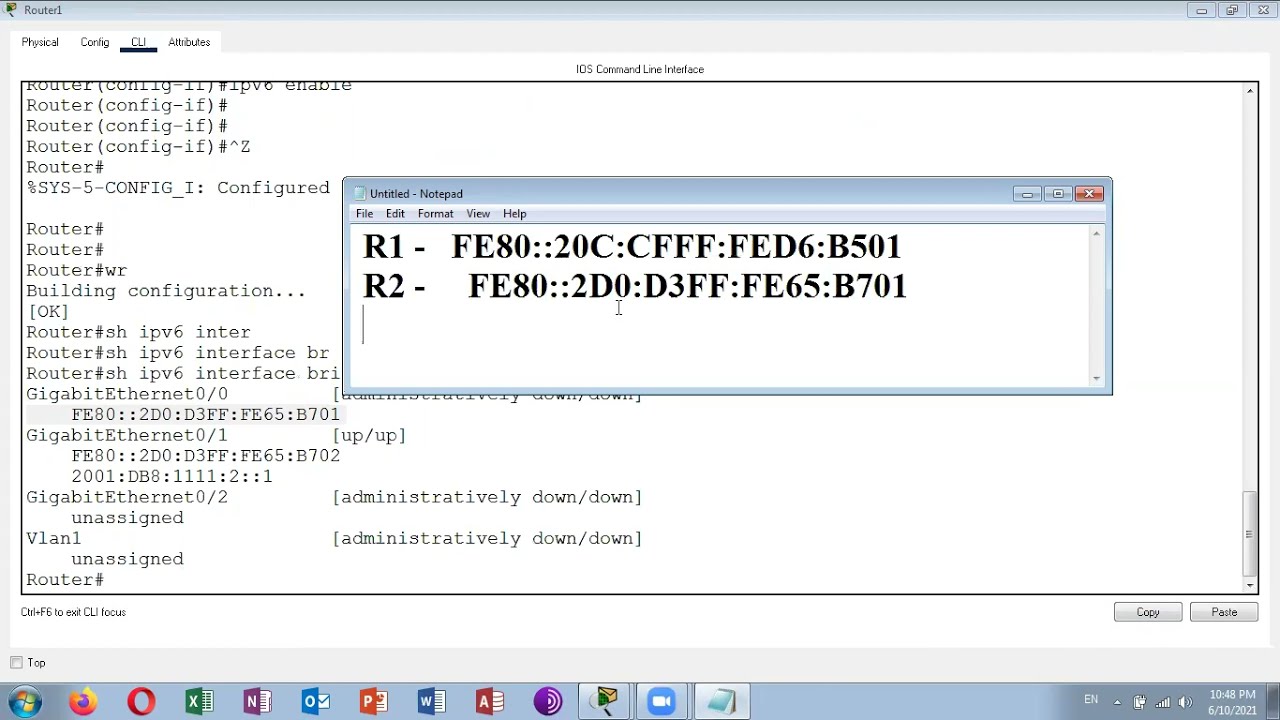
Task: Click 'Building configuration...' text in CLI
Action: click(x=166, y=291)
